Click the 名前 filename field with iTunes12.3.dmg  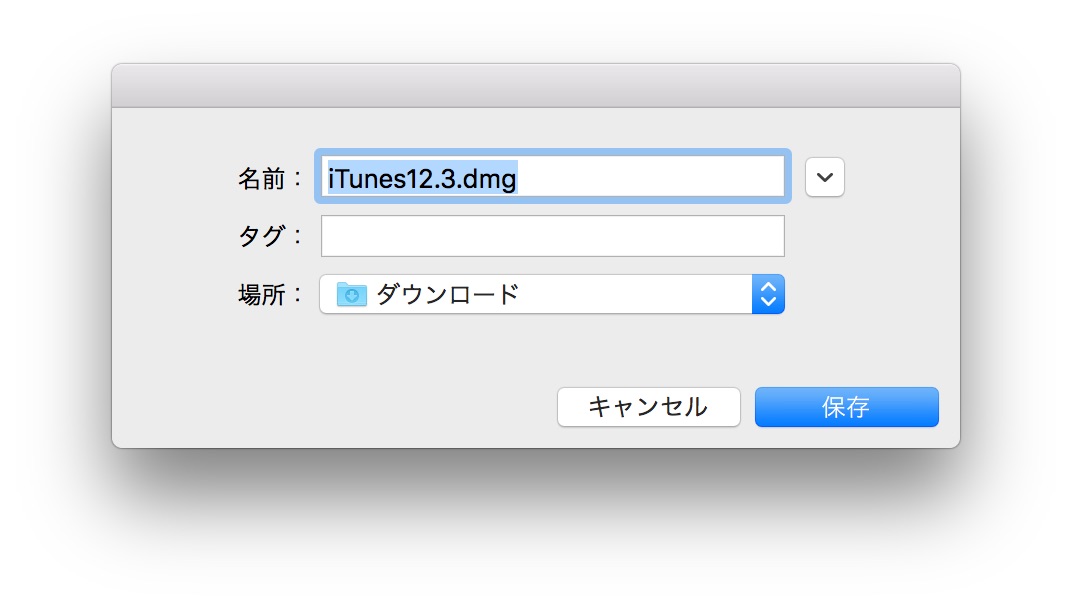[552, 176]
